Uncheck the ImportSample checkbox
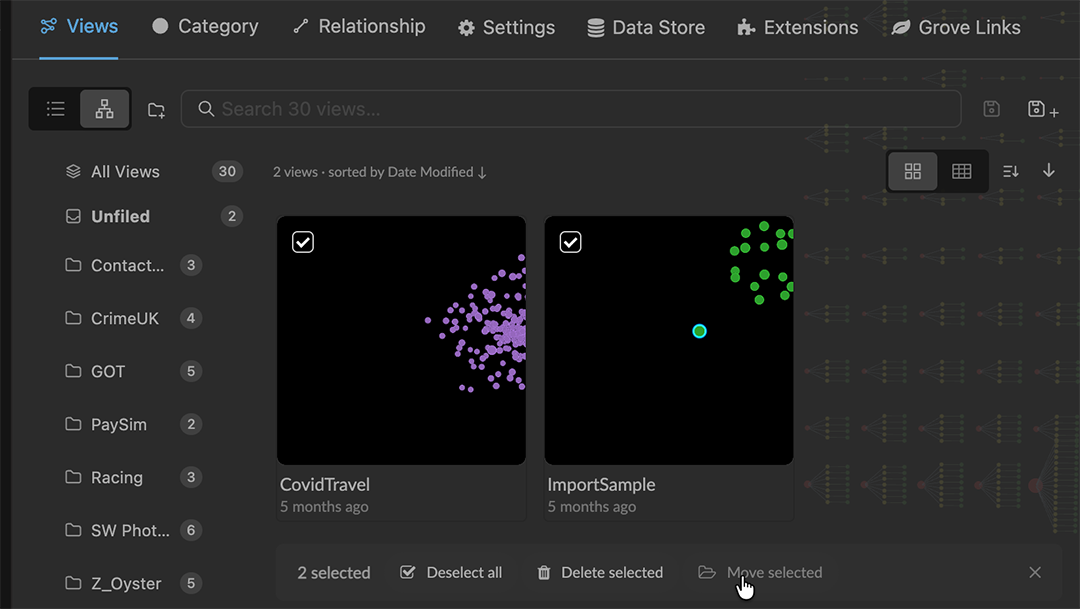The image size is (1080, 609). tap(570, 242)
